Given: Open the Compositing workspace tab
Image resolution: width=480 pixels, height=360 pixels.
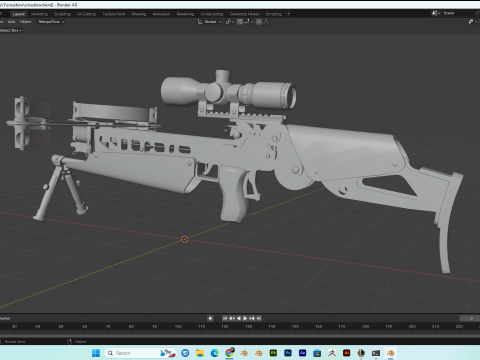Looking at the screenshot, I should tap(212, 14).
